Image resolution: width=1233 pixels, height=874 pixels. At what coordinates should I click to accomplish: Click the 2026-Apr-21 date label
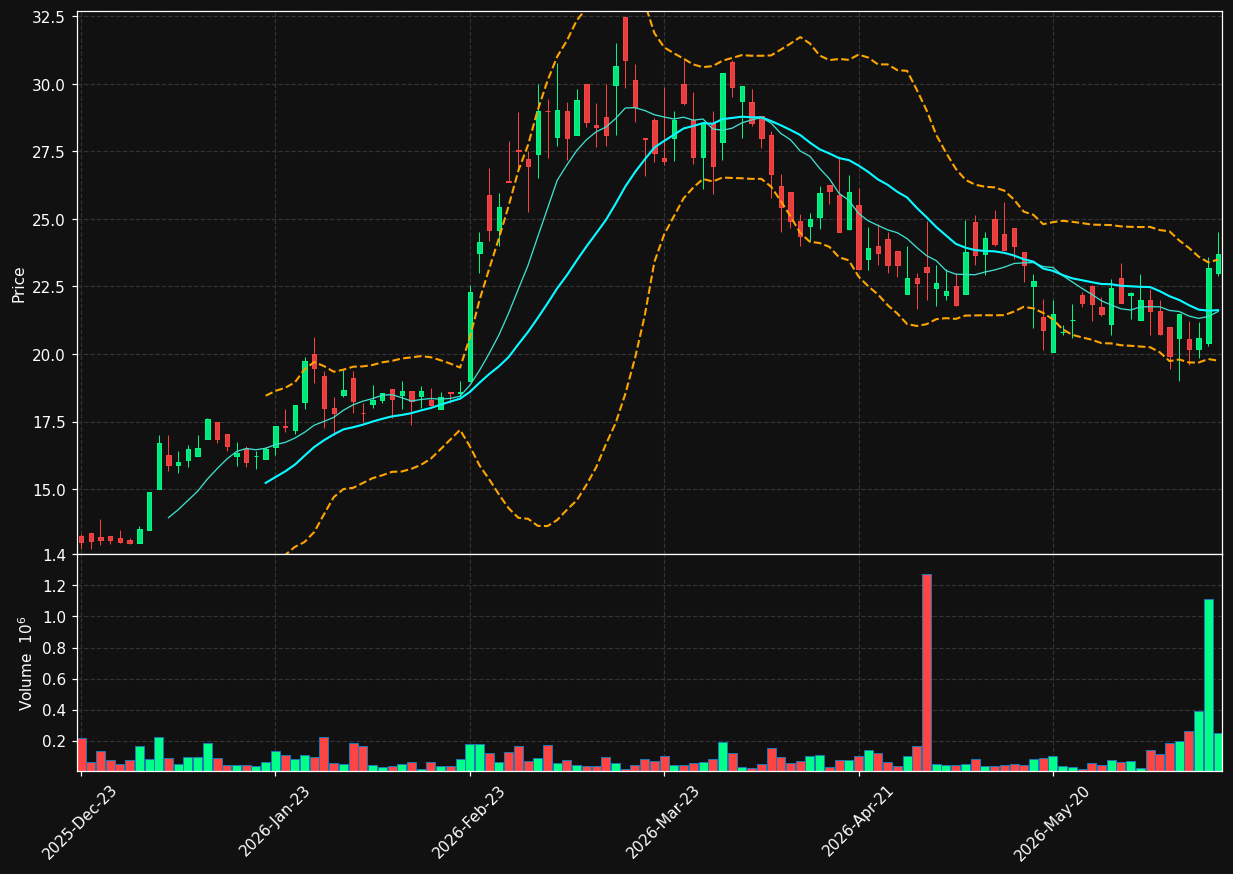[858, 823]
